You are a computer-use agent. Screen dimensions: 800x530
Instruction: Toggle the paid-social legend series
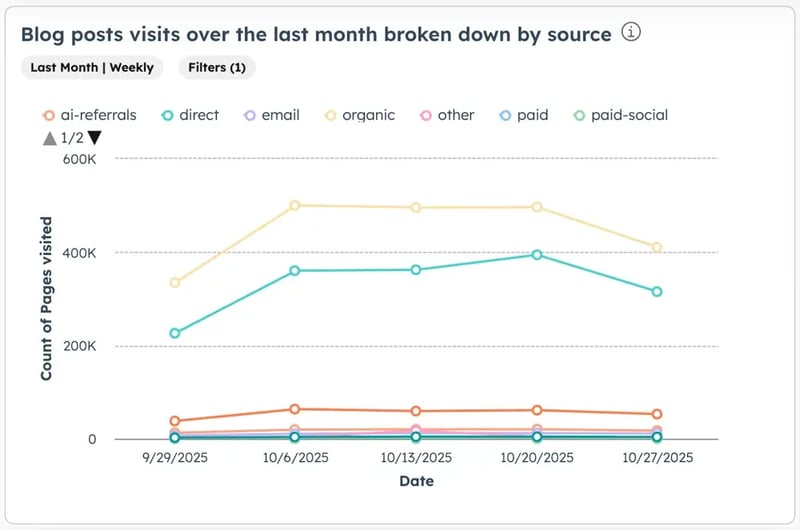pyautogui.click(x=620, y=115)
